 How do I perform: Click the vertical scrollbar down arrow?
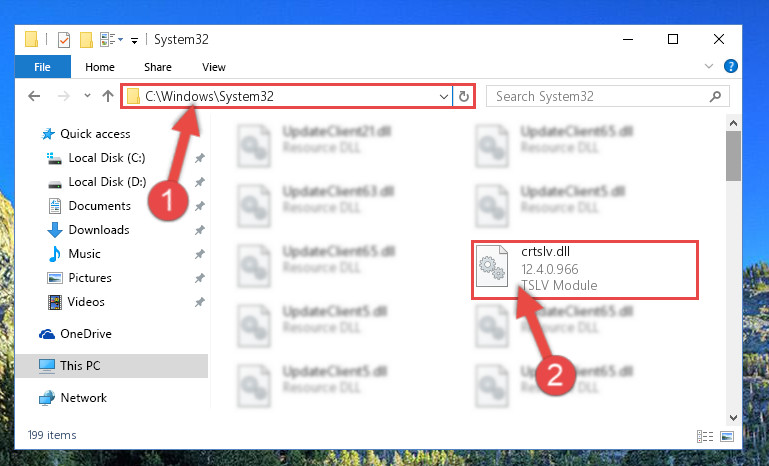pyautogui.click(x=734, y=418)
